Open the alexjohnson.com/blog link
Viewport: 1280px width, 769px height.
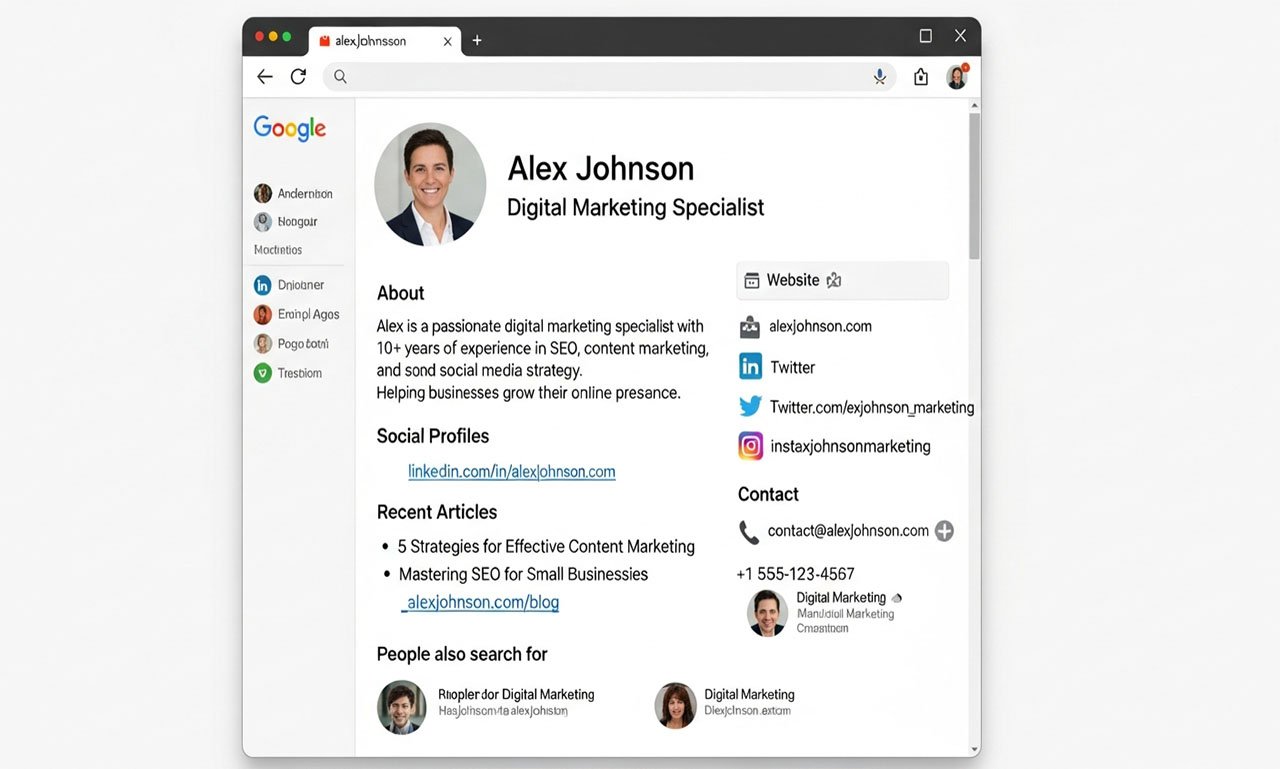481,603
